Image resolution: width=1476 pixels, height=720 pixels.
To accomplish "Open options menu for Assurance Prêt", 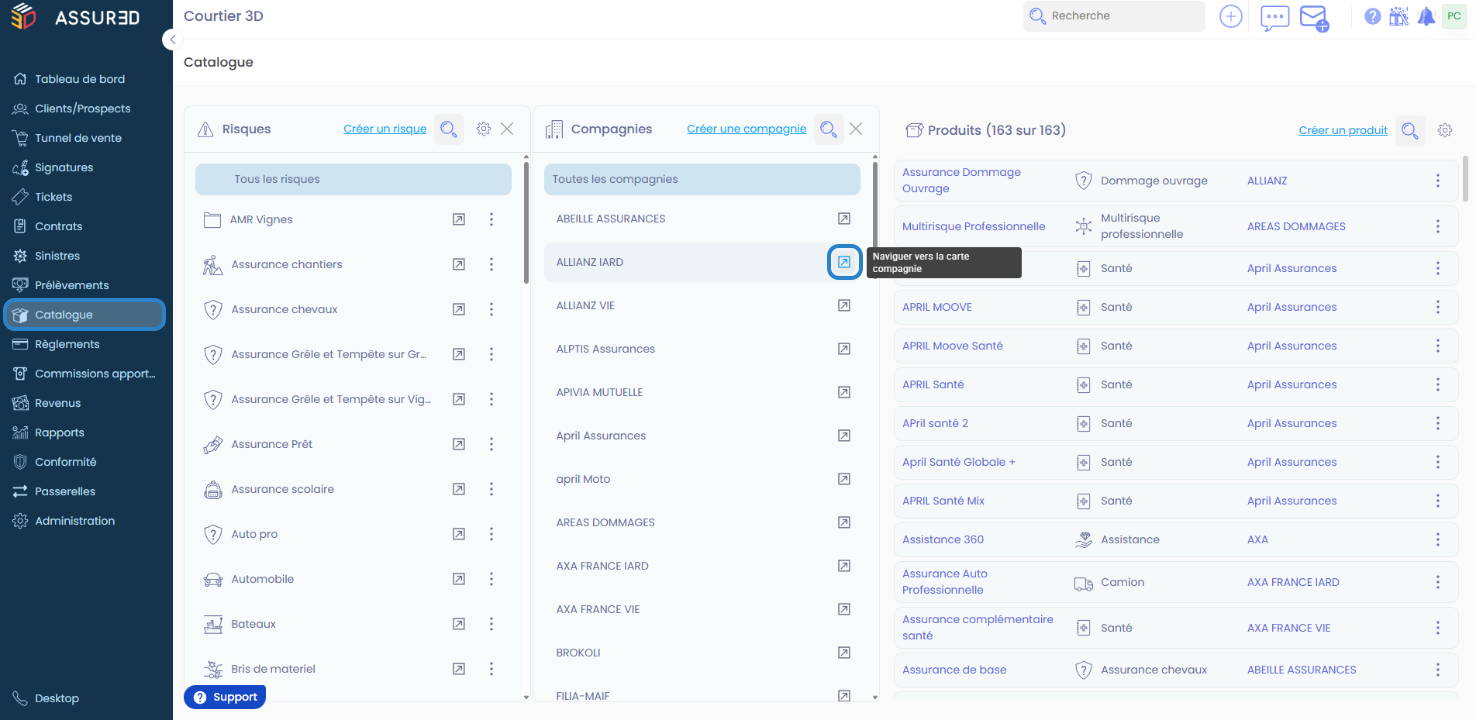I will click(492, 444).
